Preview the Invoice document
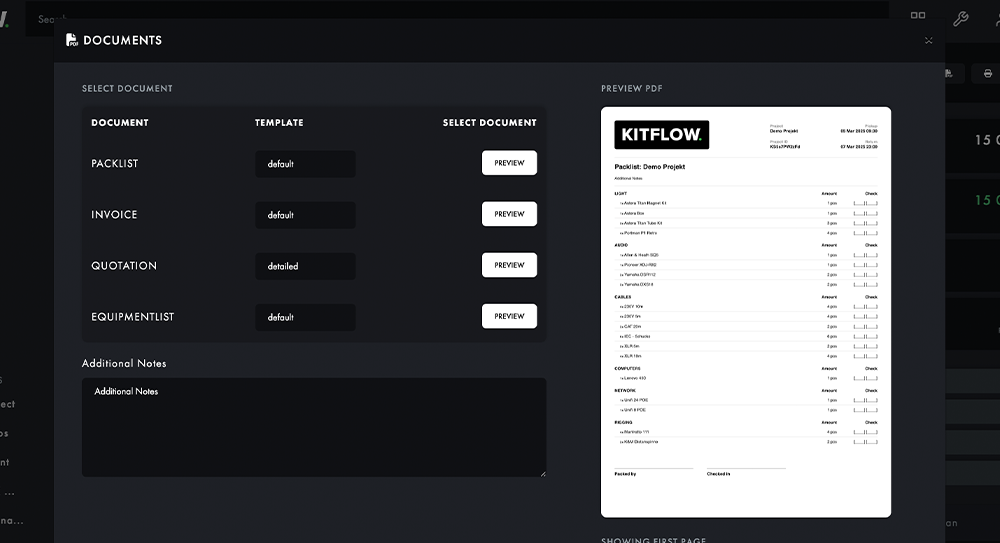 [x=509, y=214]
